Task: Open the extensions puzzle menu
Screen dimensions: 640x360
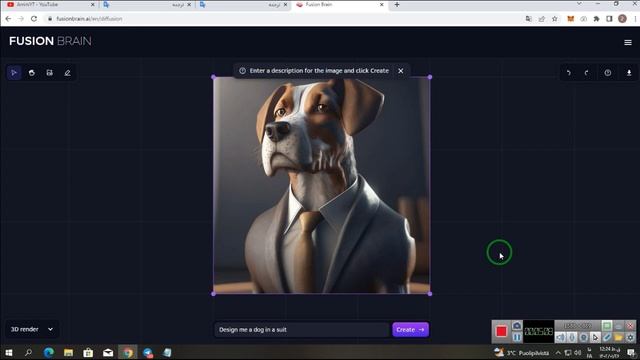Action: point(596,19)
